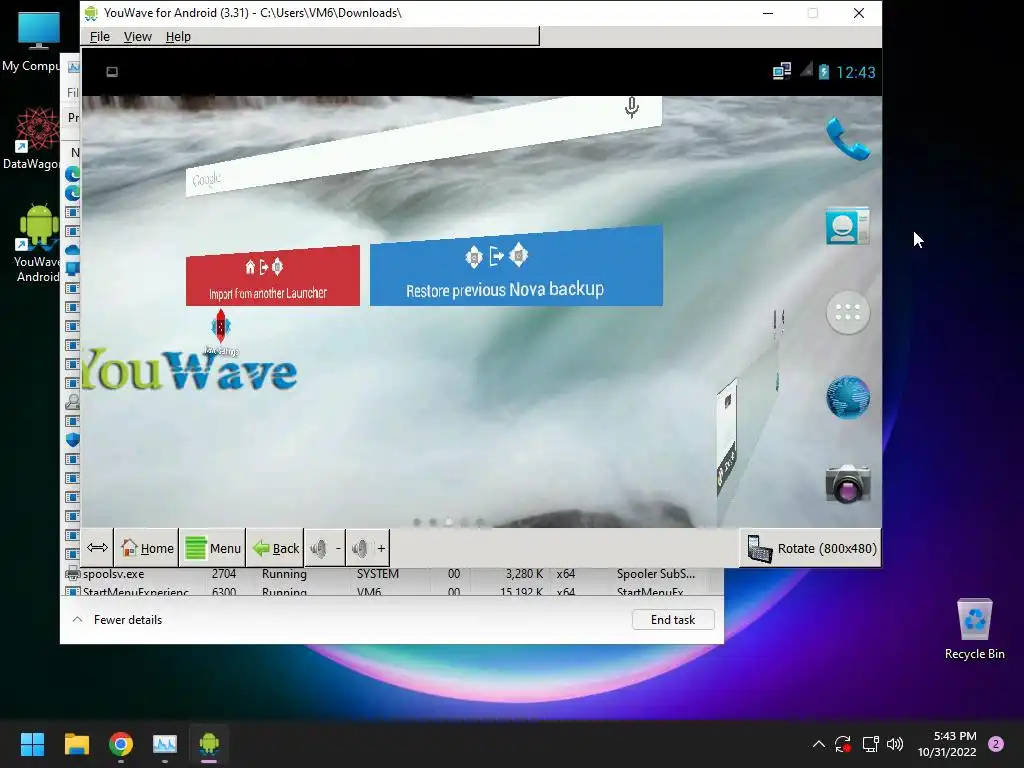The image size is (1024, 768).
Task: Click the volume speaker tray icon
Action: point(895,744)
